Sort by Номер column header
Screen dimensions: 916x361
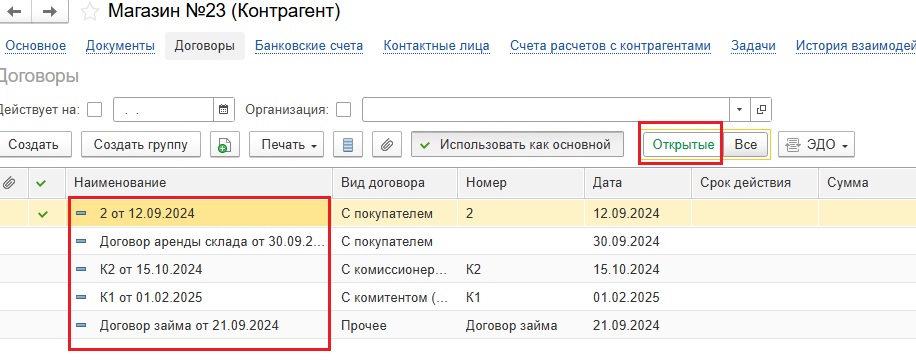point(521,183)
